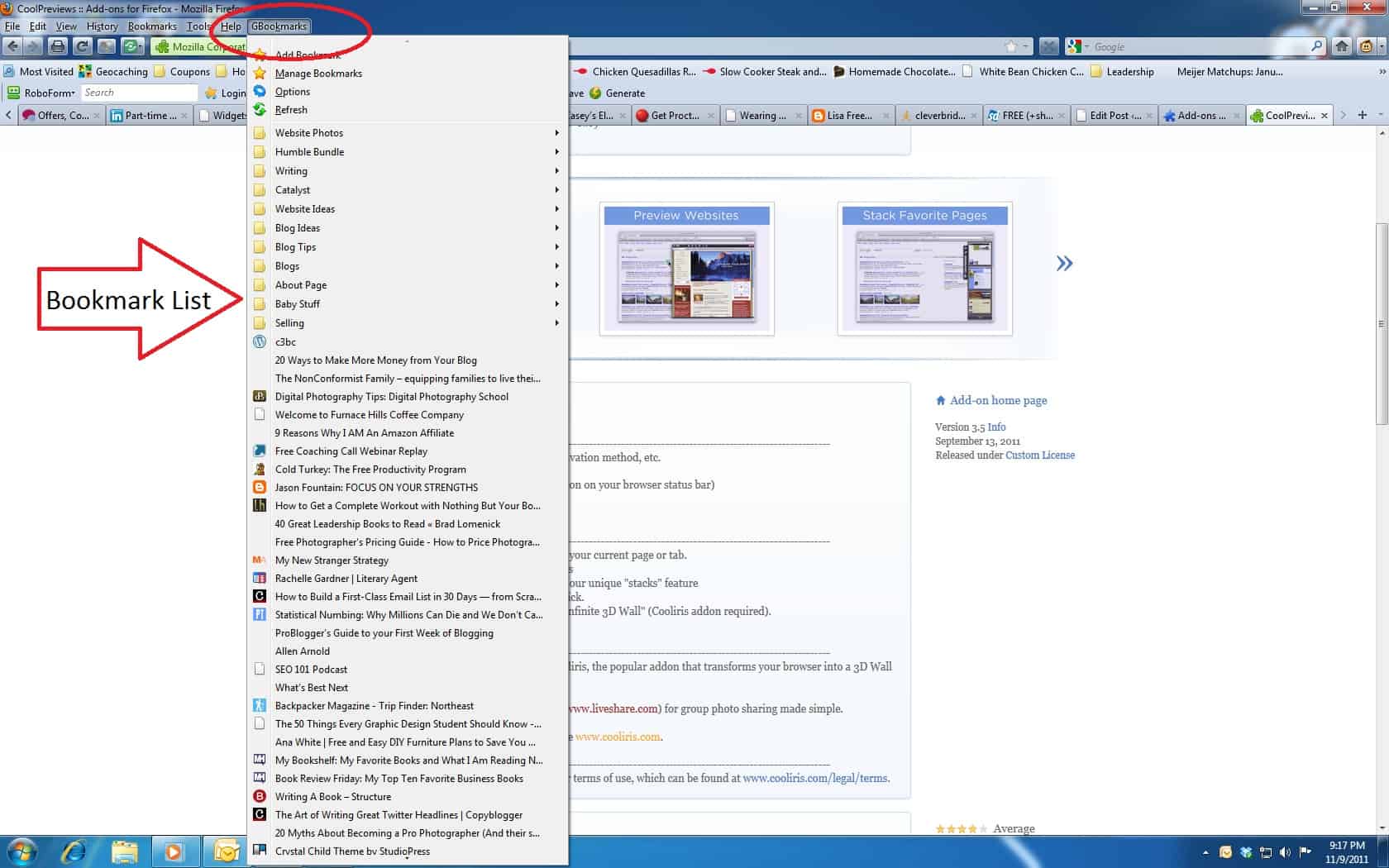Expand the Selling folder submenu arrow
This screenshot has height=868, width=1389.
(557, 323)
